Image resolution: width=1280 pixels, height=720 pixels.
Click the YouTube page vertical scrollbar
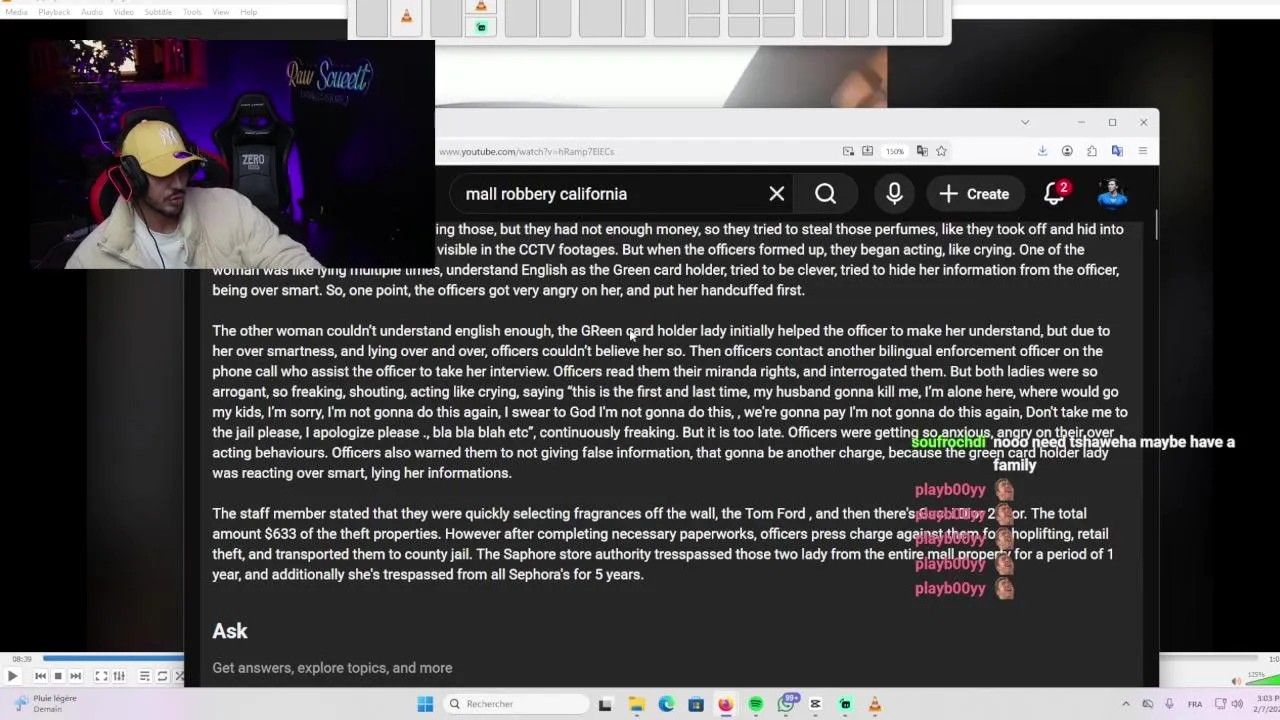pos(1156,226)
